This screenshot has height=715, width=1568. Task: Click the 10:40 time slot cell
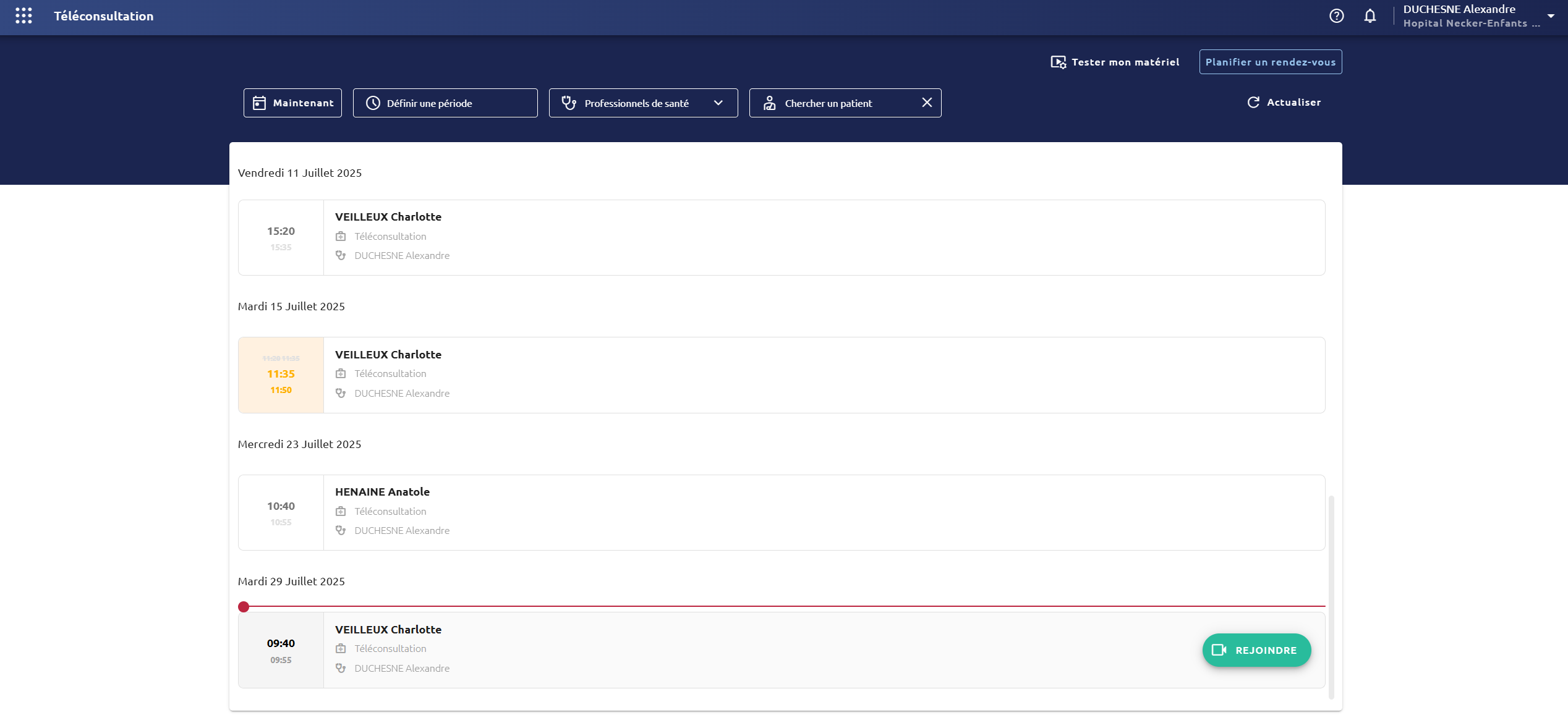281,512
